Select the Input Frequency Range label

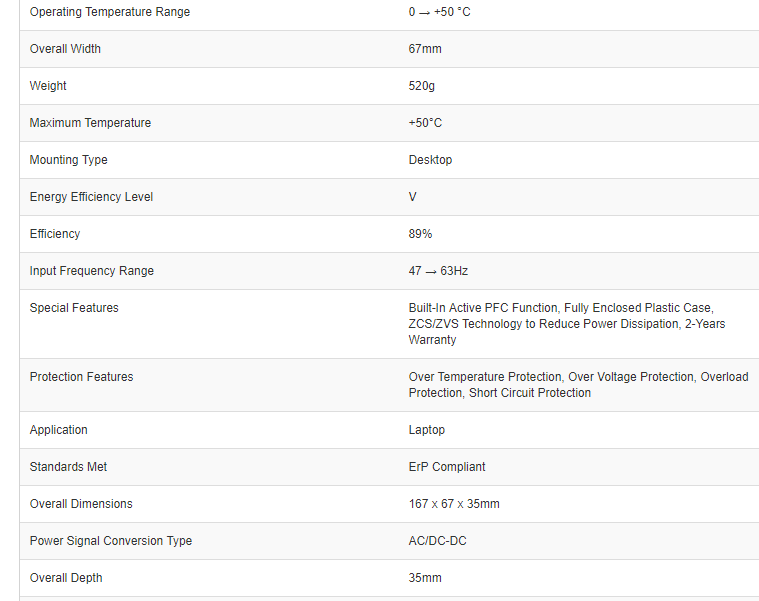(92, 271)
